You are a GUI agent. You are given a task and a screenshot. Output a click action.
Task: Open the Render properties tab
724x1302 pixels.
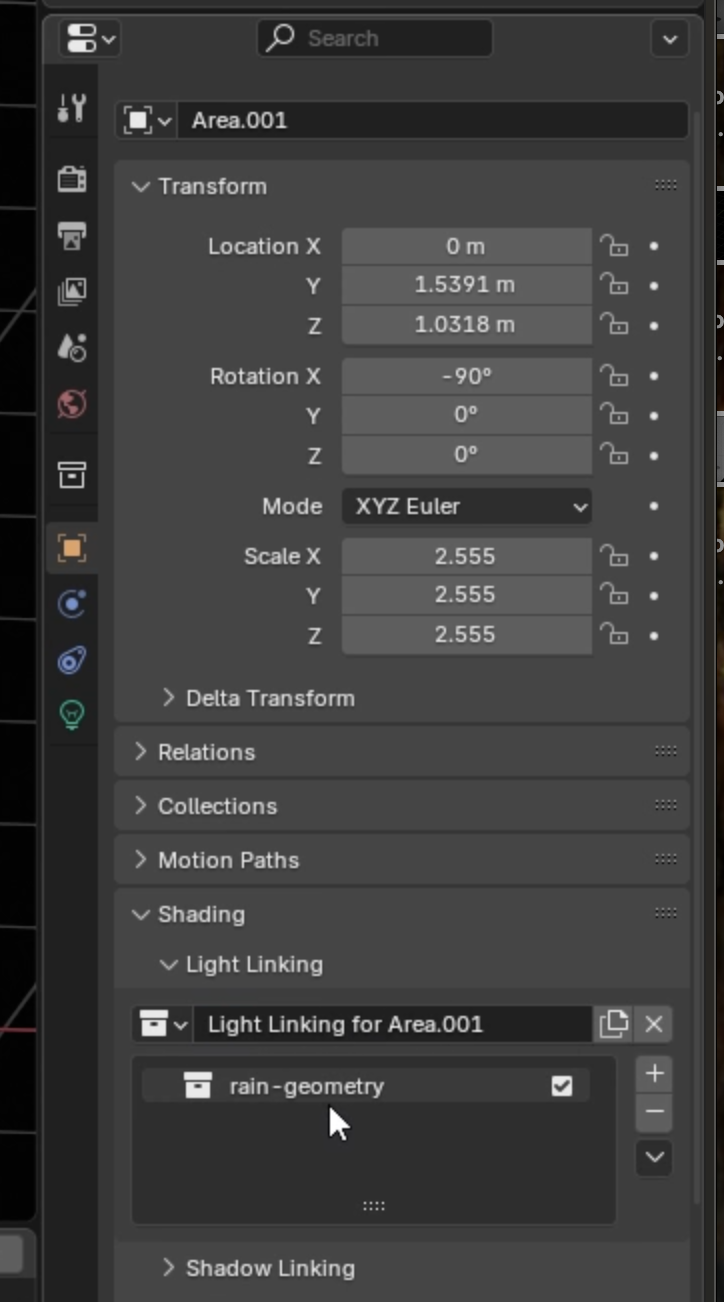tap(72, 179)
